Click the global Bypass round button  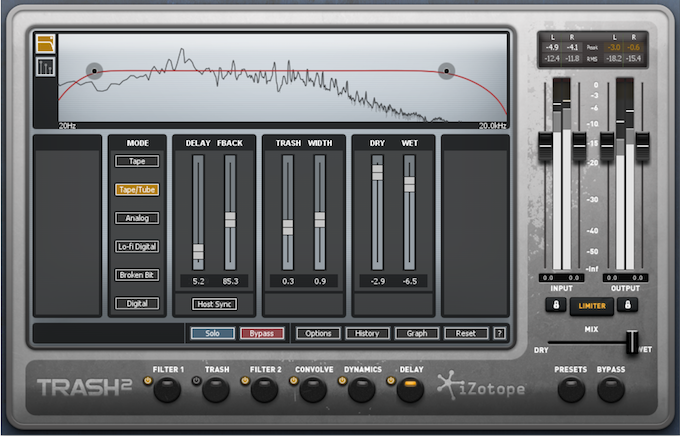(x=611, y=390)
